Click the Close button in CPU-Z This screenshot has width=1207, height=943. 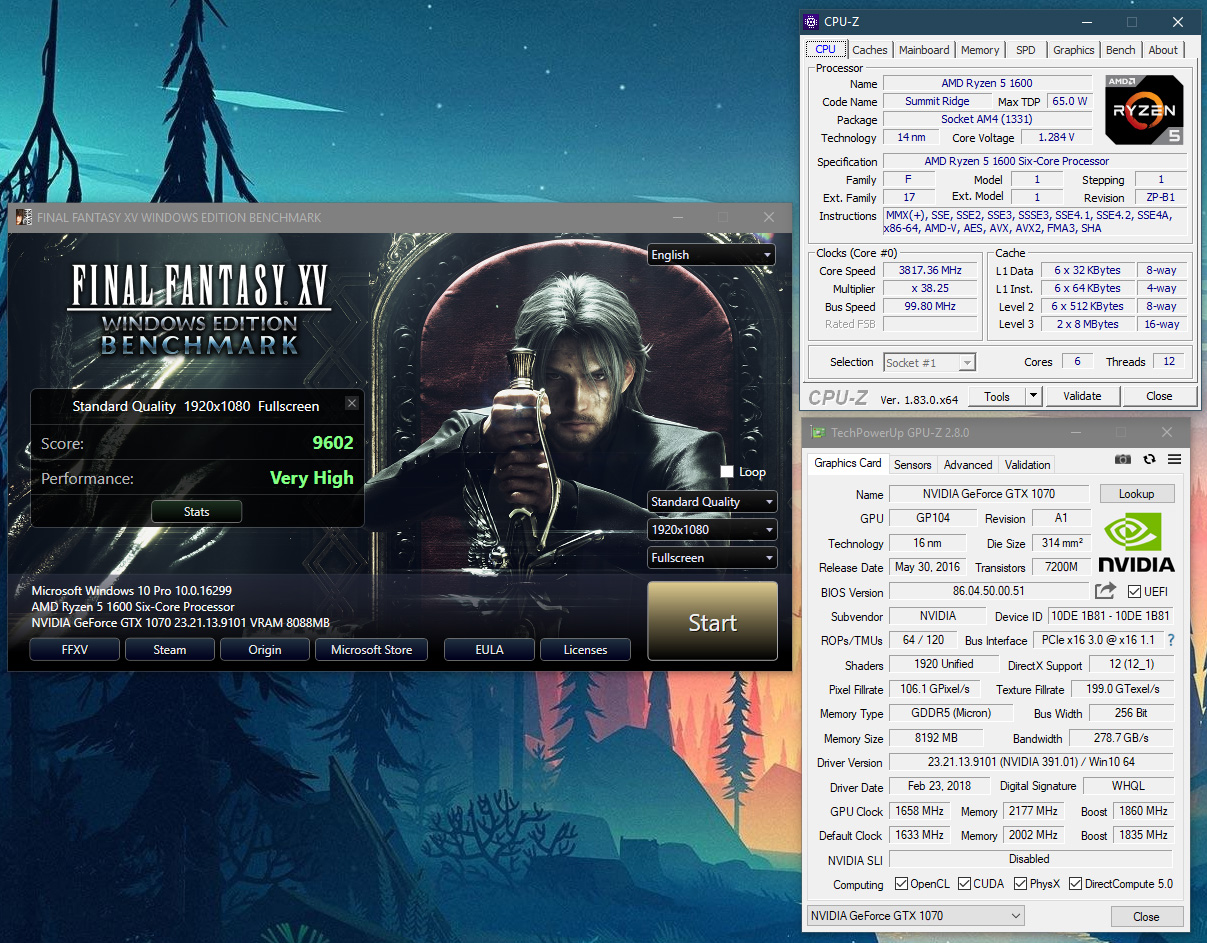[x=1159, y=396]
